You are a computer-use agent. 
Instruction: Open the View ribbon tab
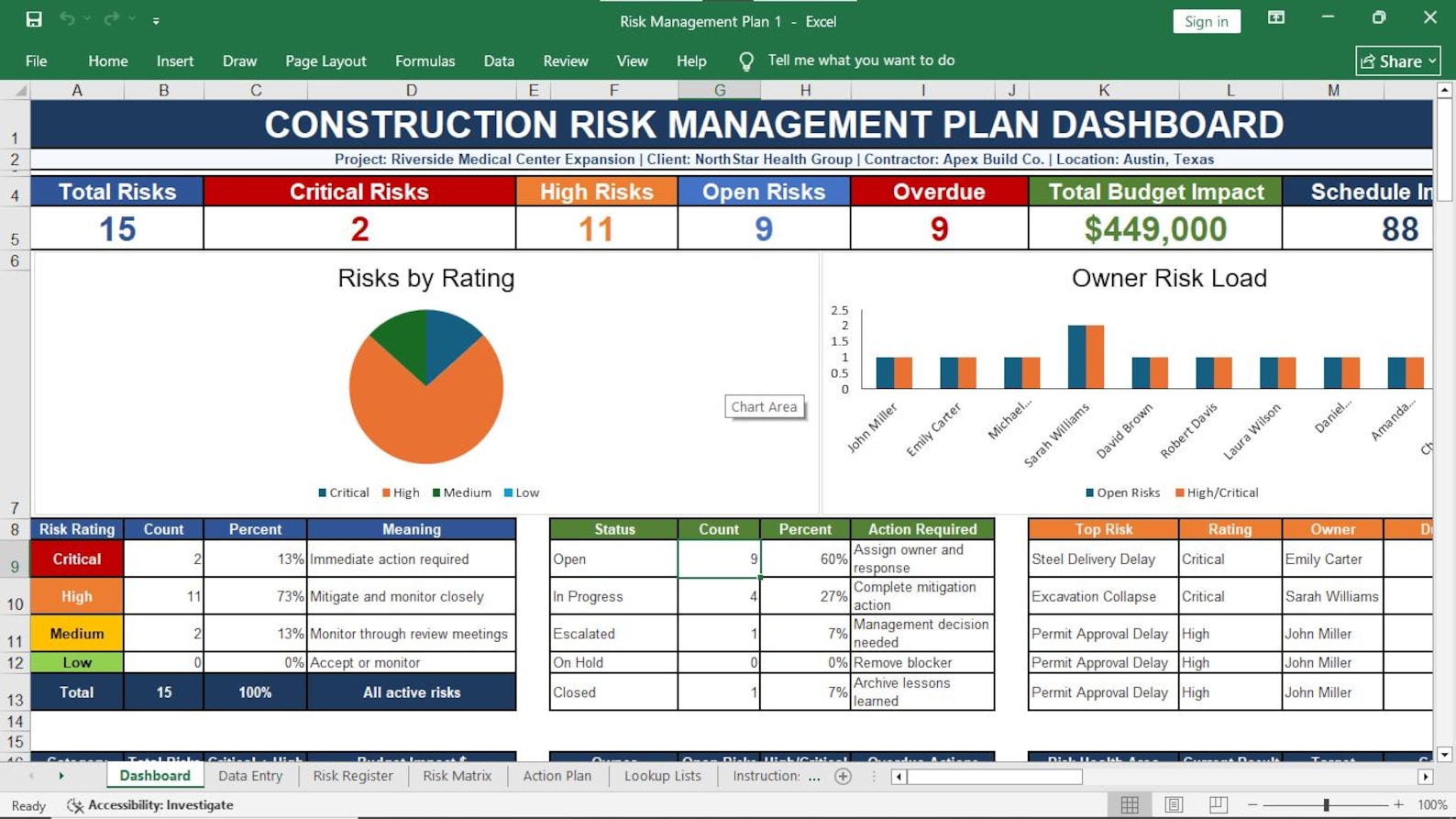tap(632, 61)
